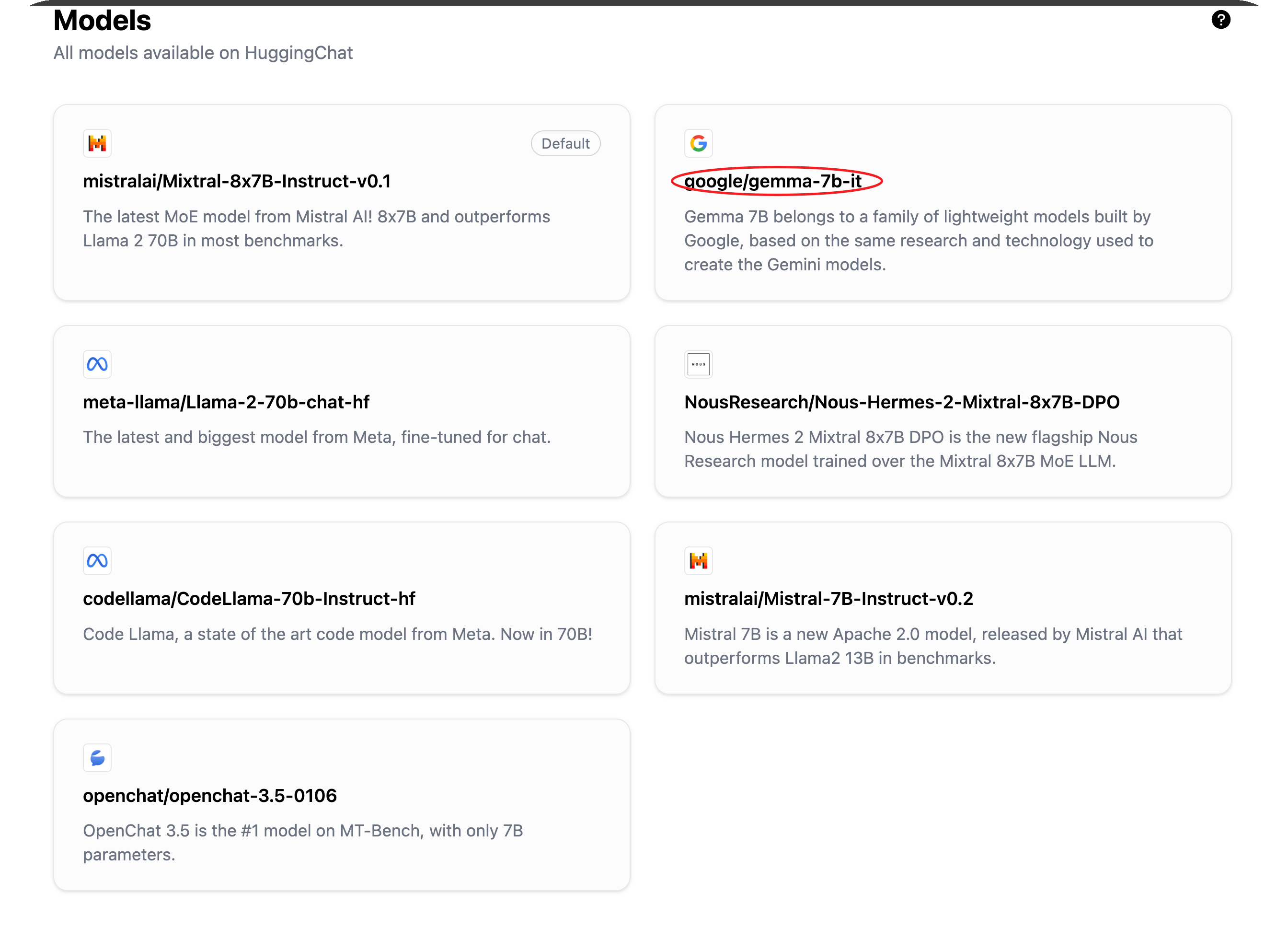Click OpenChat 3.5 MT-Bench description text
This screenshot has height=928, width=1288.
pos(303,843)
